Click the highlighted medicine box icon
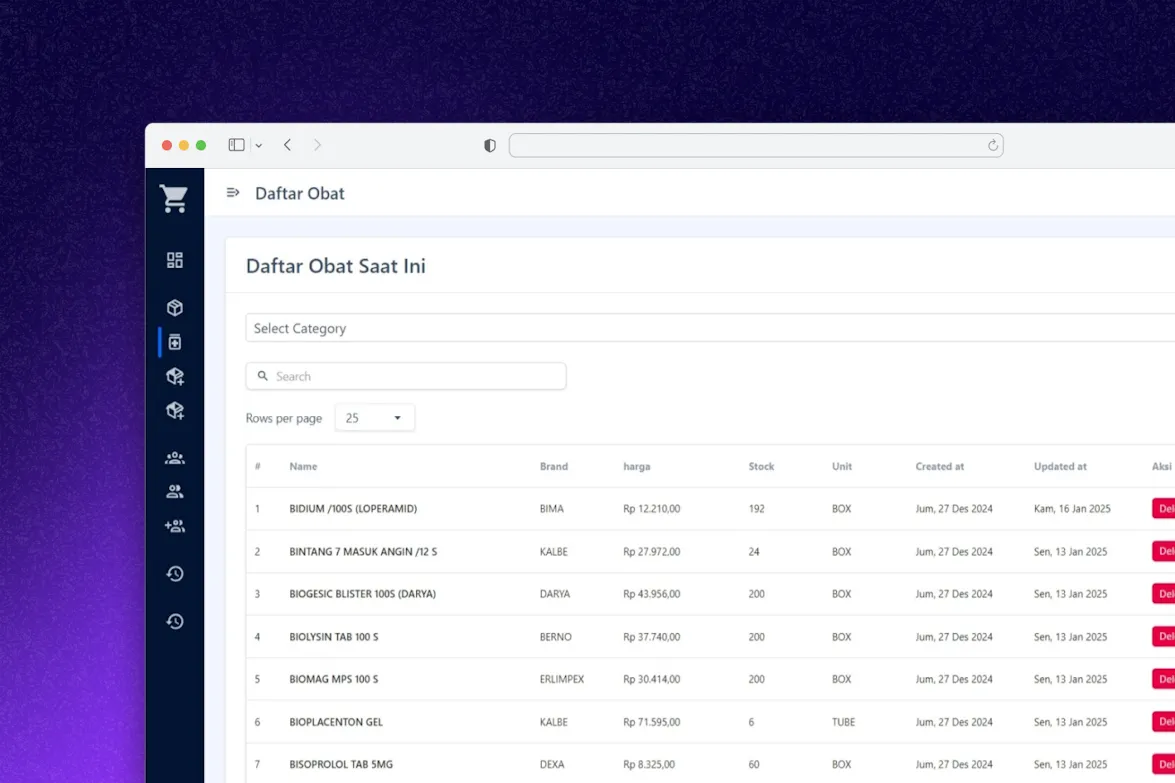This screenshot has width=1175, height=783. pos(174,342)
